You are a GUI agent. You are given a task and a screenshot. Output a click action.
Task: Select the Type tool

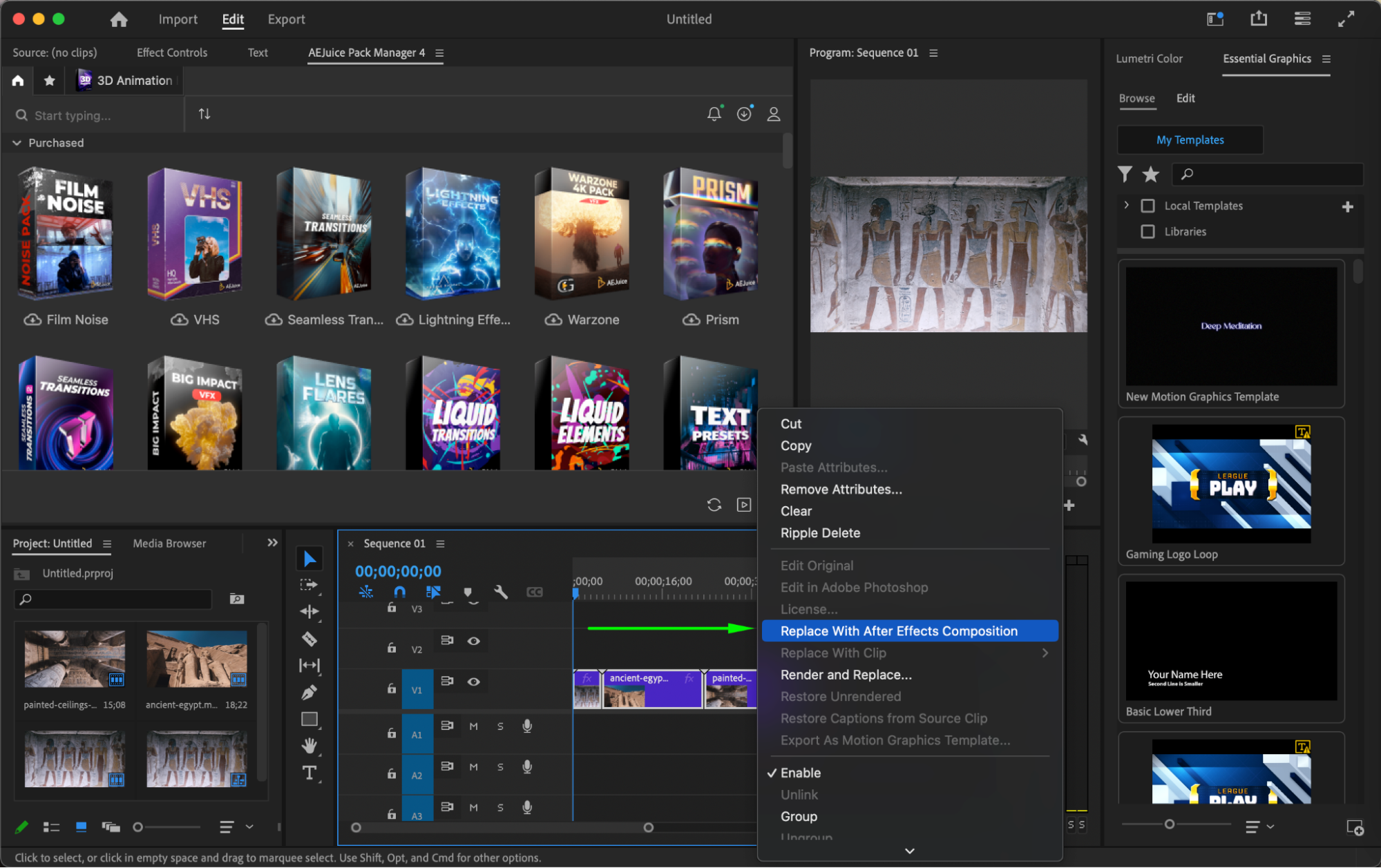[x=309, y=773]
